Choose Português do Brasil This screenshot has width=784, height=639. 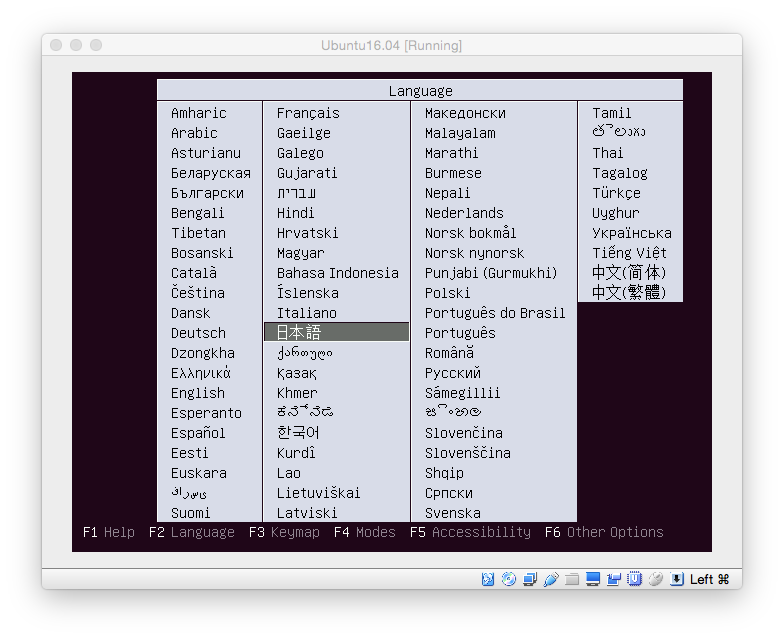tap(495, 313)
